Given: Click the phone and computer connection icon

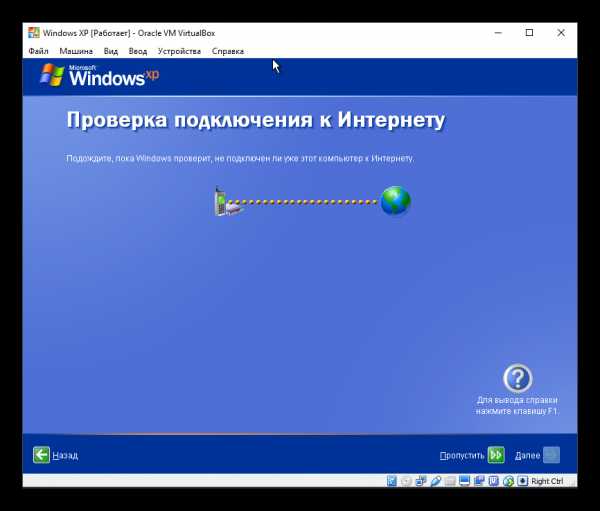Looking at the screenshot, I should pyautogui.click(x=228, y=201).
